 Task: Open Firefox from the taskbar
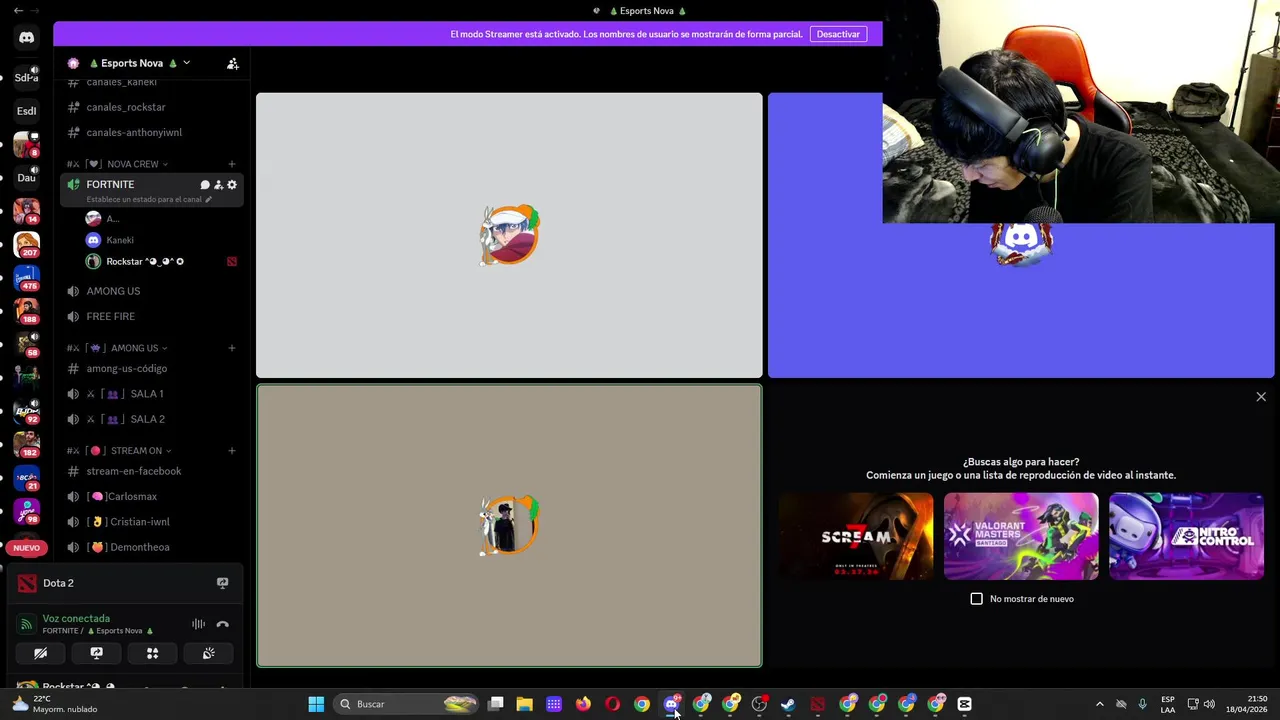pos(583,704)
